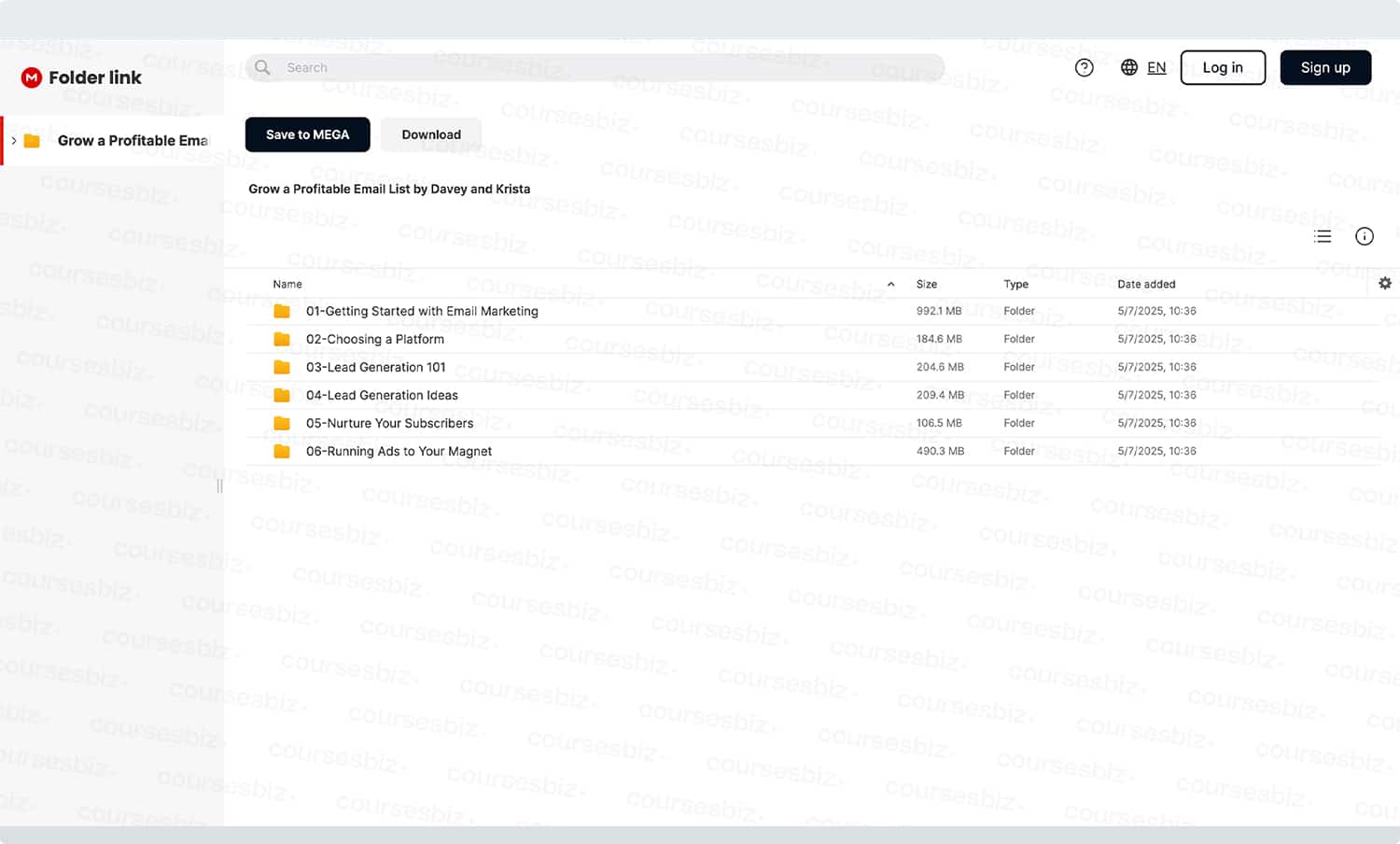Click the globe language icon
The width and height of the screenshot is (1400, 844).
(1129, 67)
